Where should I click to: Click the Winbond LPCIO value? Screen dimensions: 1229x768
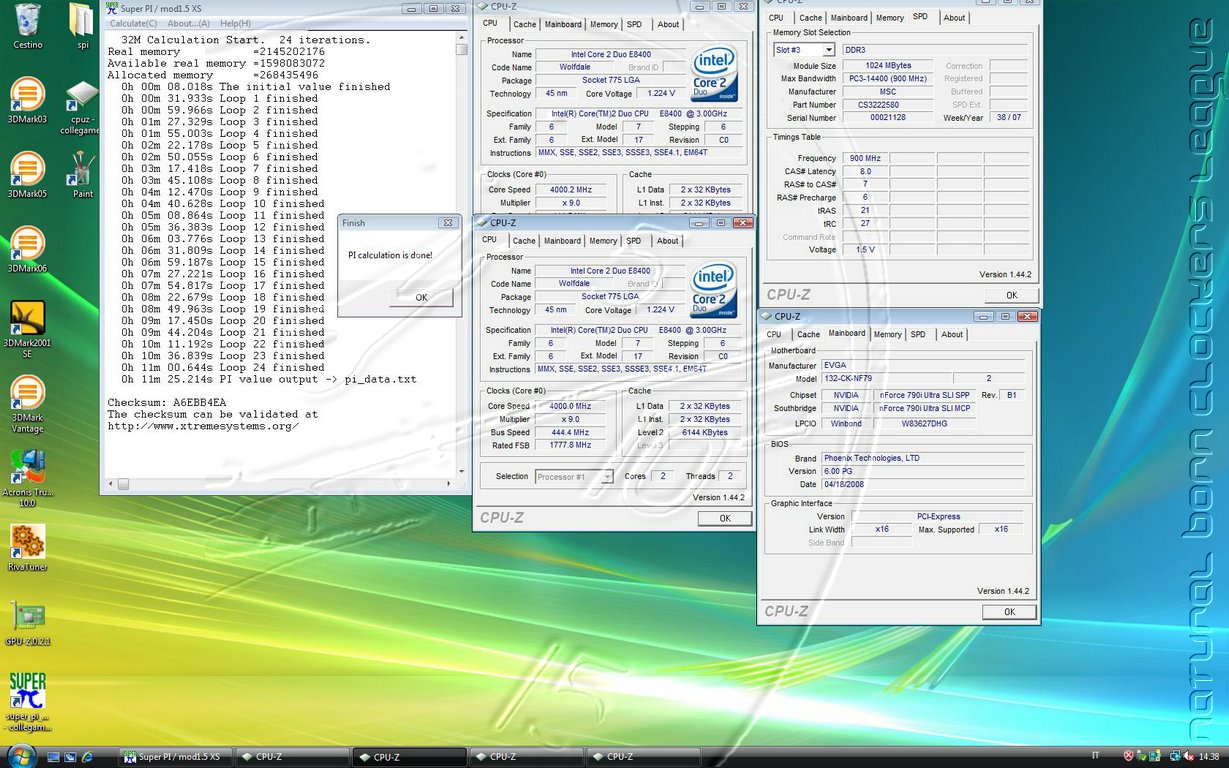point(845,423)
